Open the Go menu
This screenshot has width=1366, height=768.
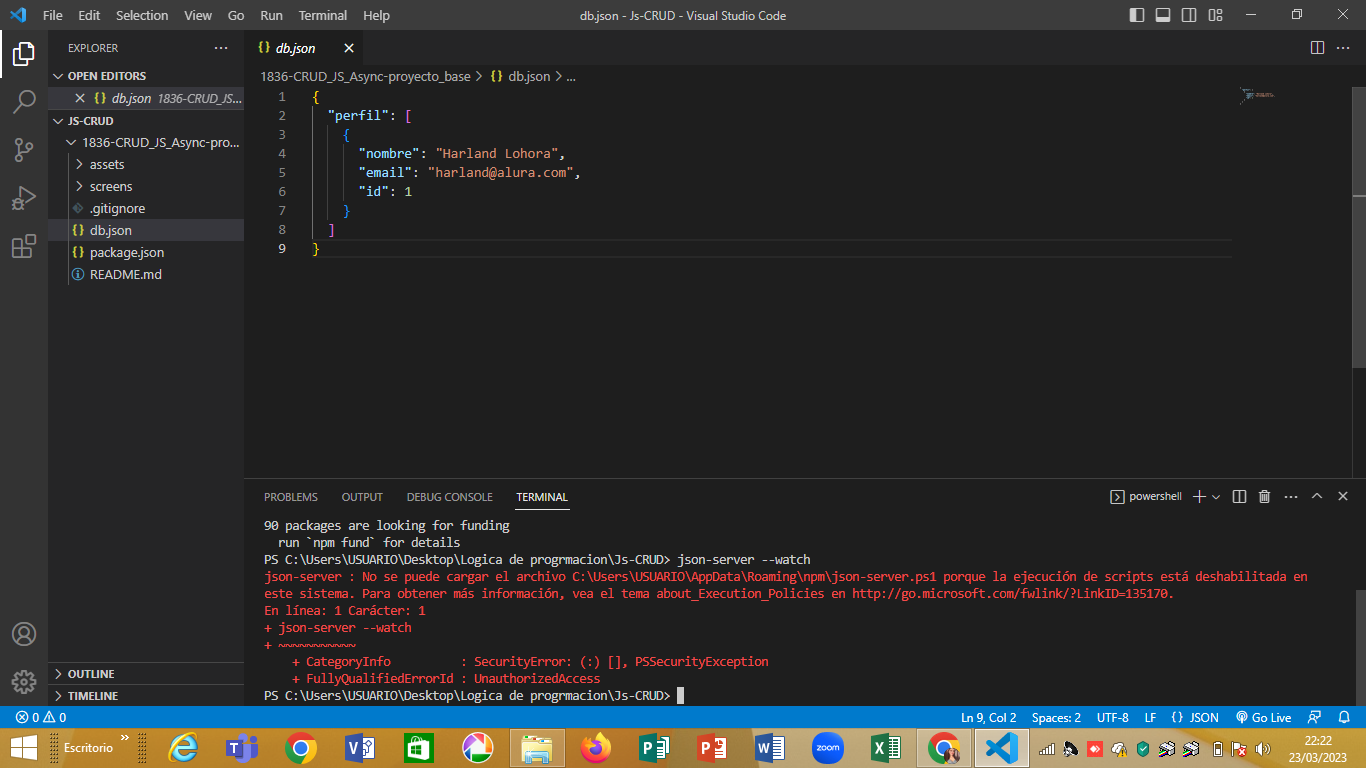pyautogui.click(x=236, y=15)
